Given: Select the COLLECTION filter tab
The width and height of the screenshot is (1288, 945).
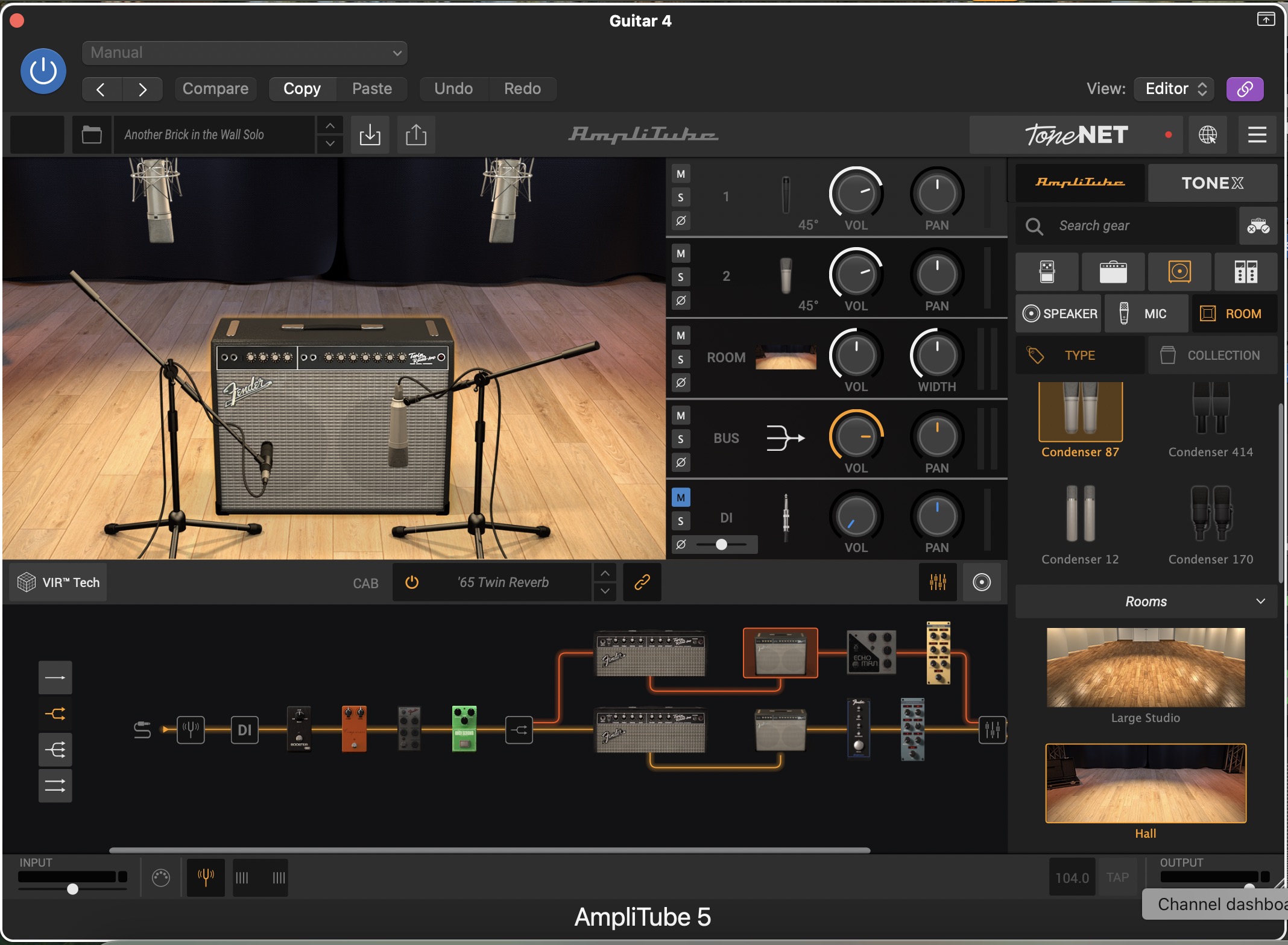Looking at the screenshot, I should coord(1212,355).
